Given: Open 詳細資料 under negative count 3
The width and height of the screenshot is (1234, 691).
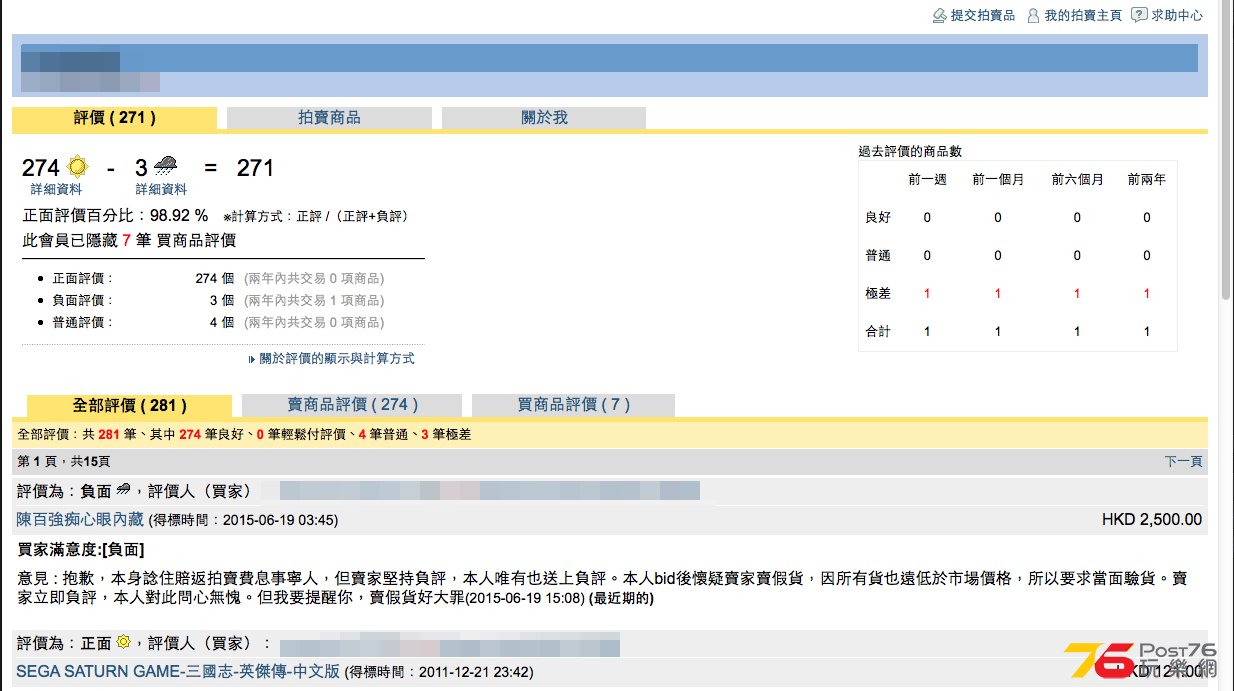Looking at the screenshot, I should (x=161, y=189).
